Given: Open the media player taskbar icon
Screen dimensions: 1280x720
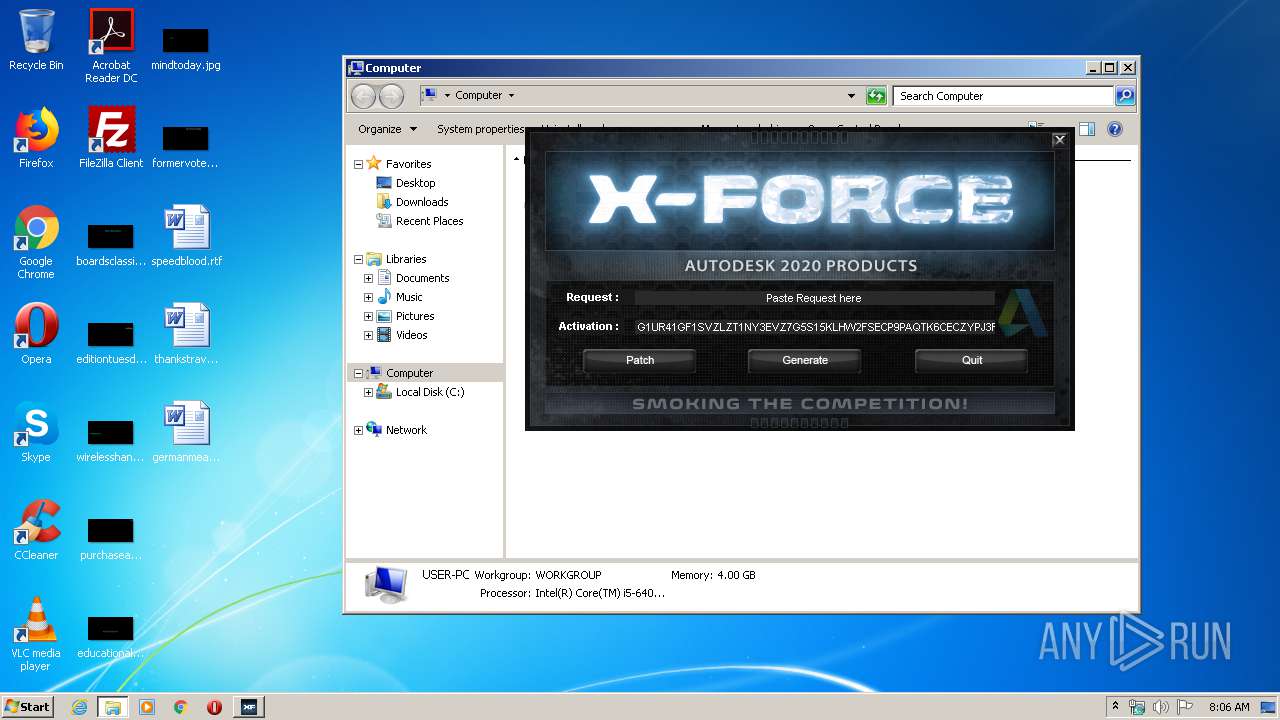Looking at the screenshot, I should (147, 707).
